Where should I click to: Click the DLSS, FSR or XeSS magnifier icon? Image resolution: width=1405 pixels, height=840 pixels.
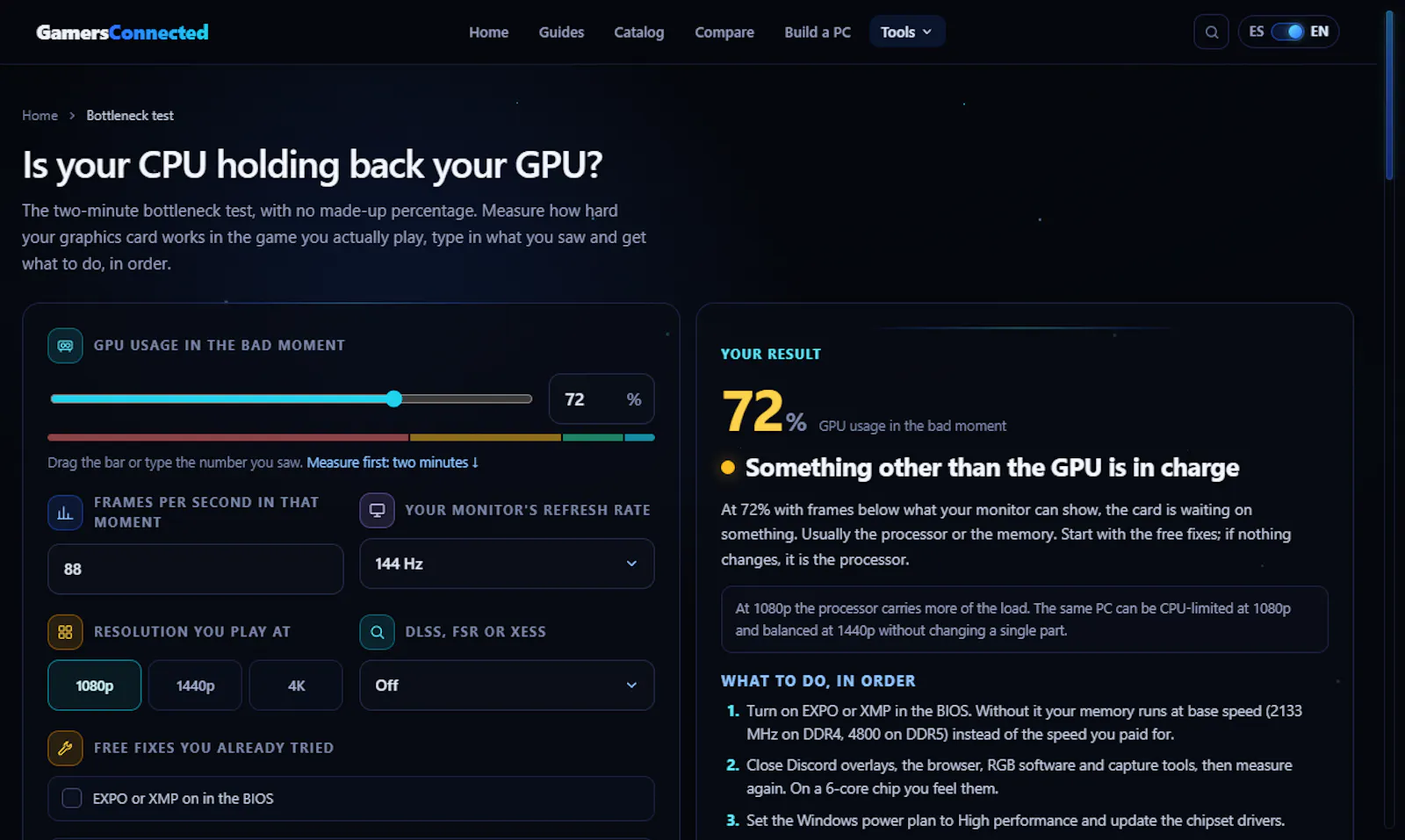(x=377, y=632)
